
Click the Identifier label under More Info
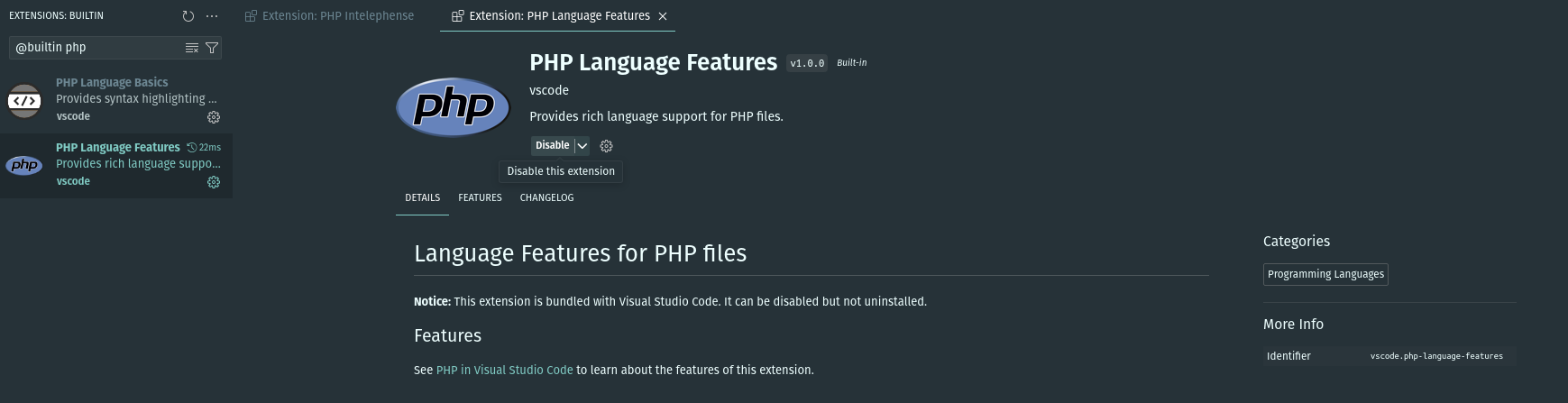(x=1288, y=356)
